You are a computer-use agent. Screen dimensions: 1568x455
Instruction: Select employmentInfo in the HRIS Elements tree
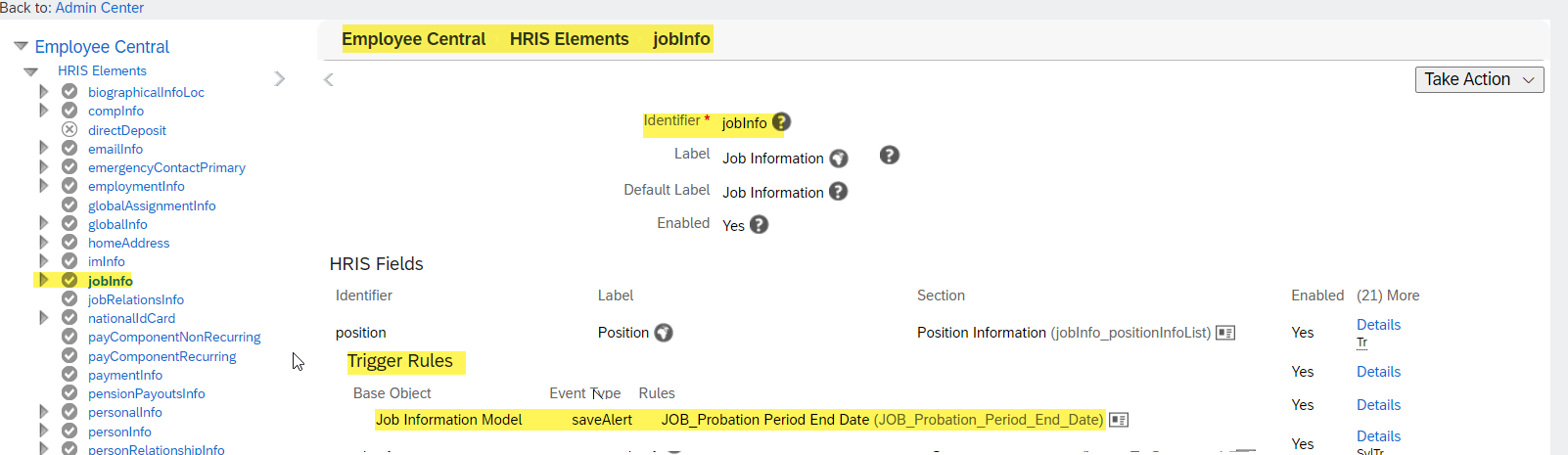136,186
